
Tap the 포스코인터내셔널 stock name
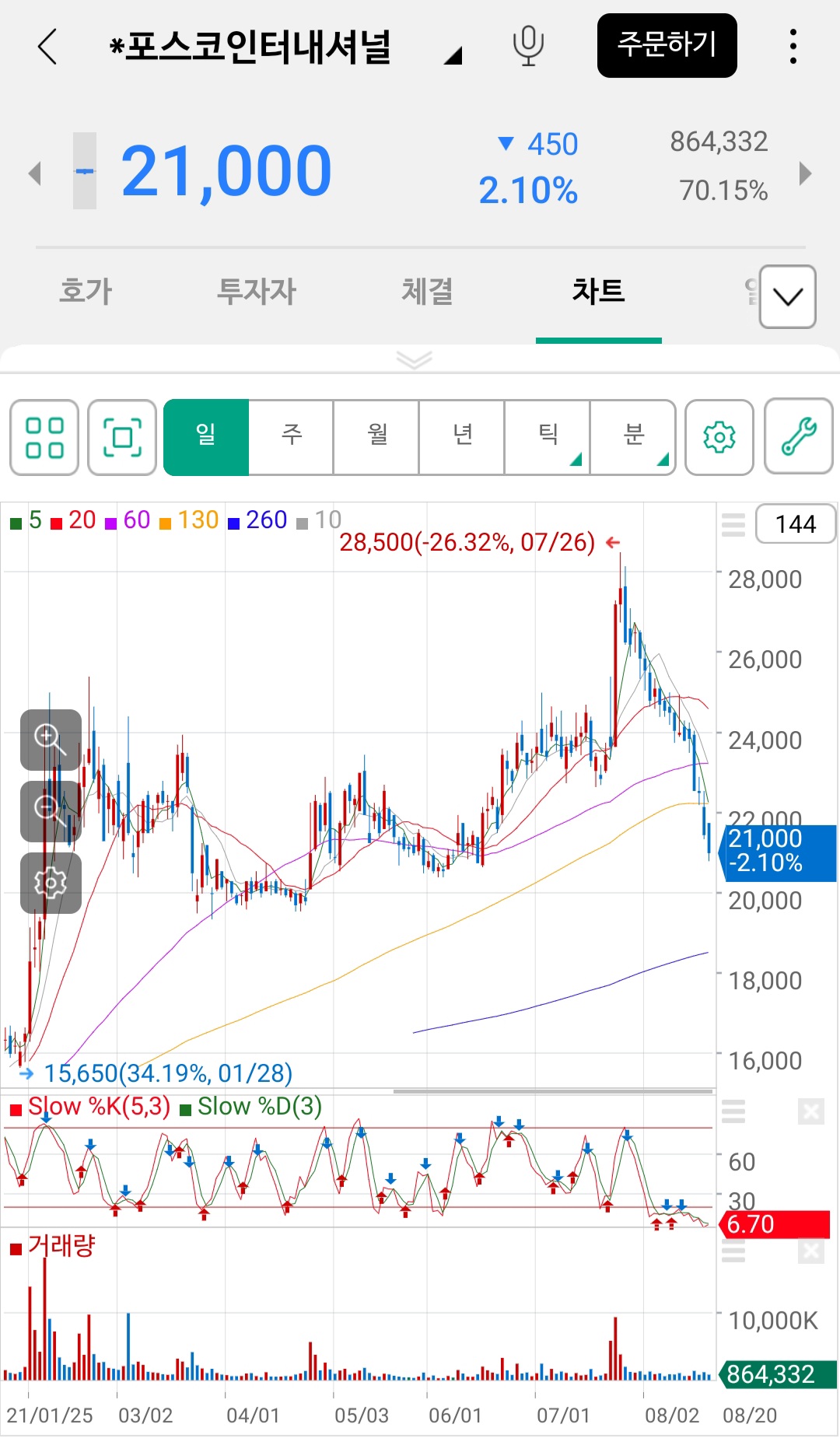point(250,47)
